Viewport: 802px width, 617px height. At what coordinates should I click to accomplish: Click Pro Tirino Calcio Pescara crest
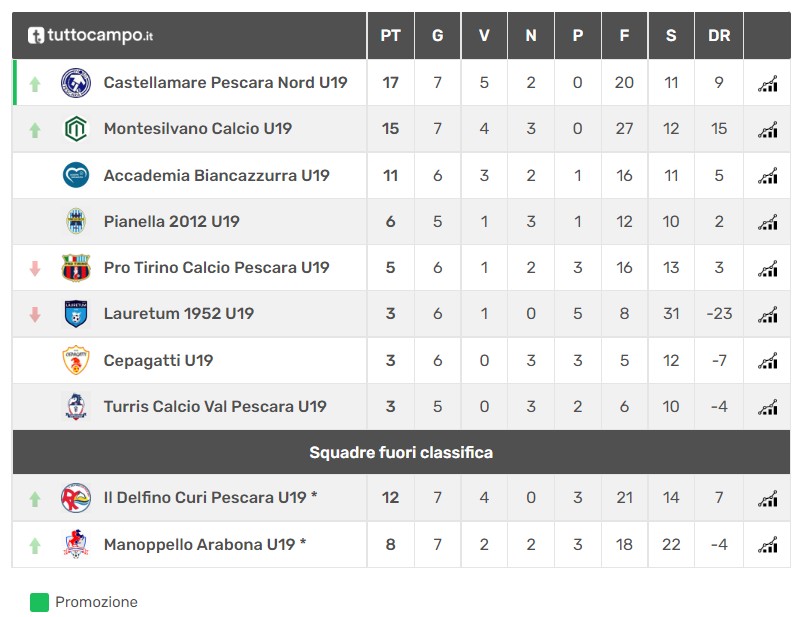coord(76,267)
